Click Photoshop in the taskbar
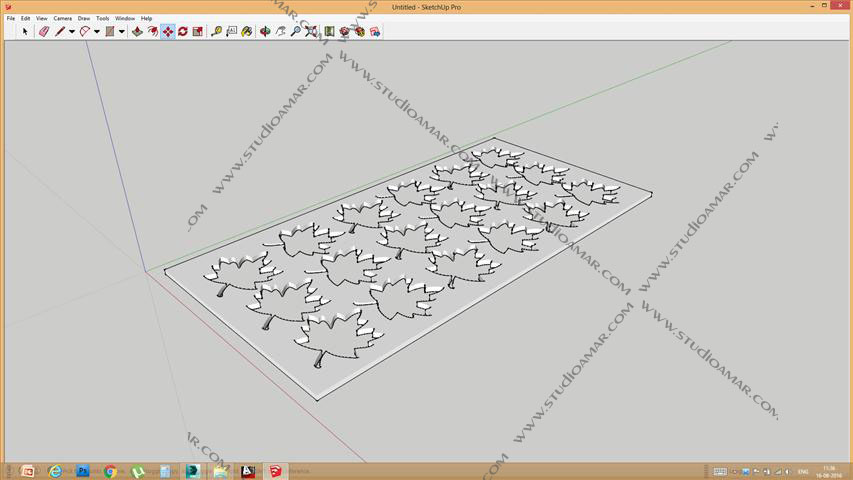 pyautogui.click(x=83, y=471)
